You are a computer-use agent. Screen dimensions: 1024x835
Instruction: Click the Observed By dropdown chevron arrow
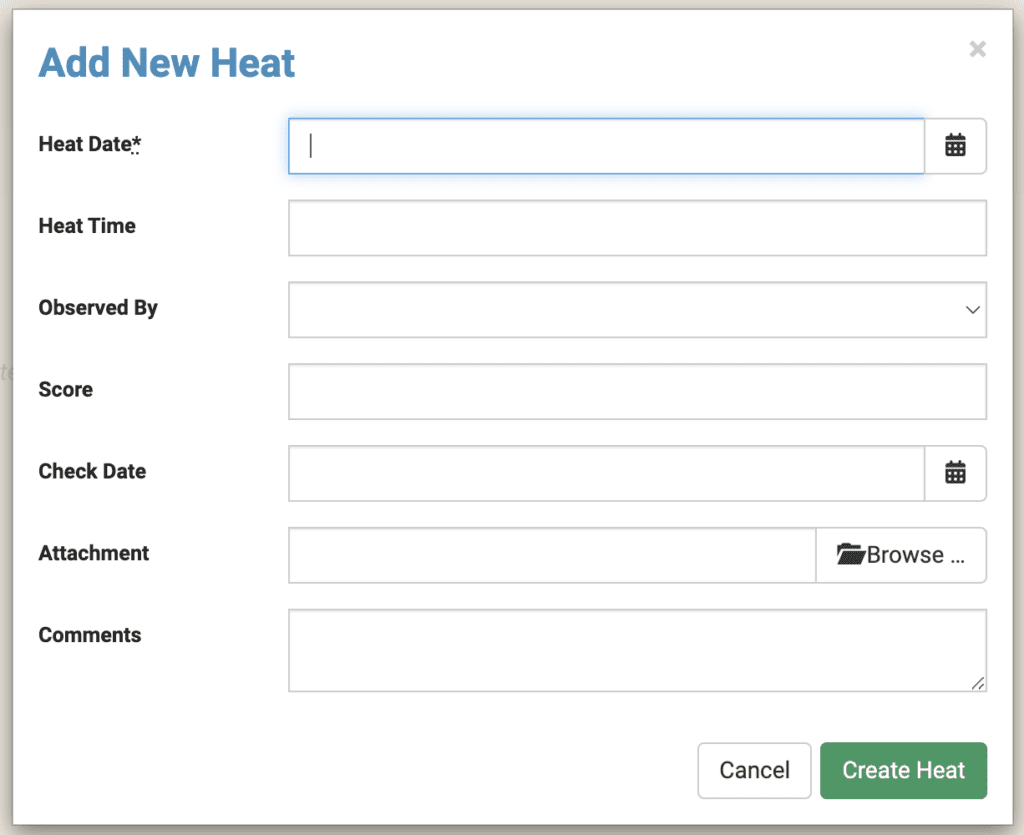pyautogui.click(x=971, y=310)
